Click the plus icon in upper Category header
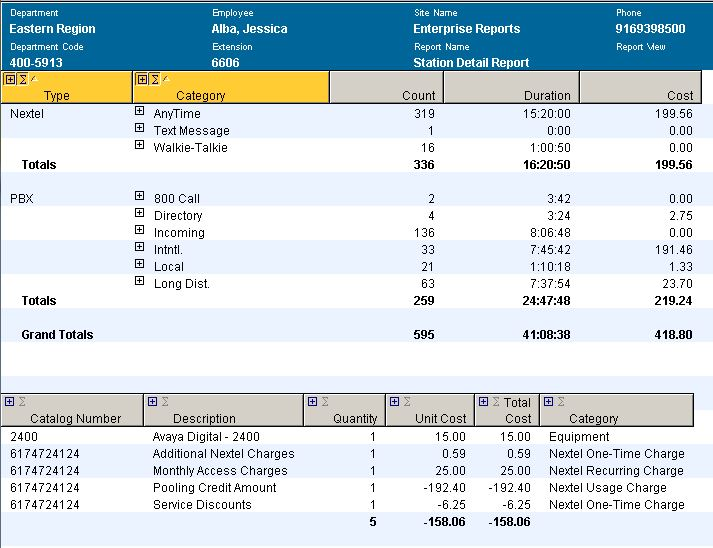Screen dimensions: 713x548 (x=142, y=79)
